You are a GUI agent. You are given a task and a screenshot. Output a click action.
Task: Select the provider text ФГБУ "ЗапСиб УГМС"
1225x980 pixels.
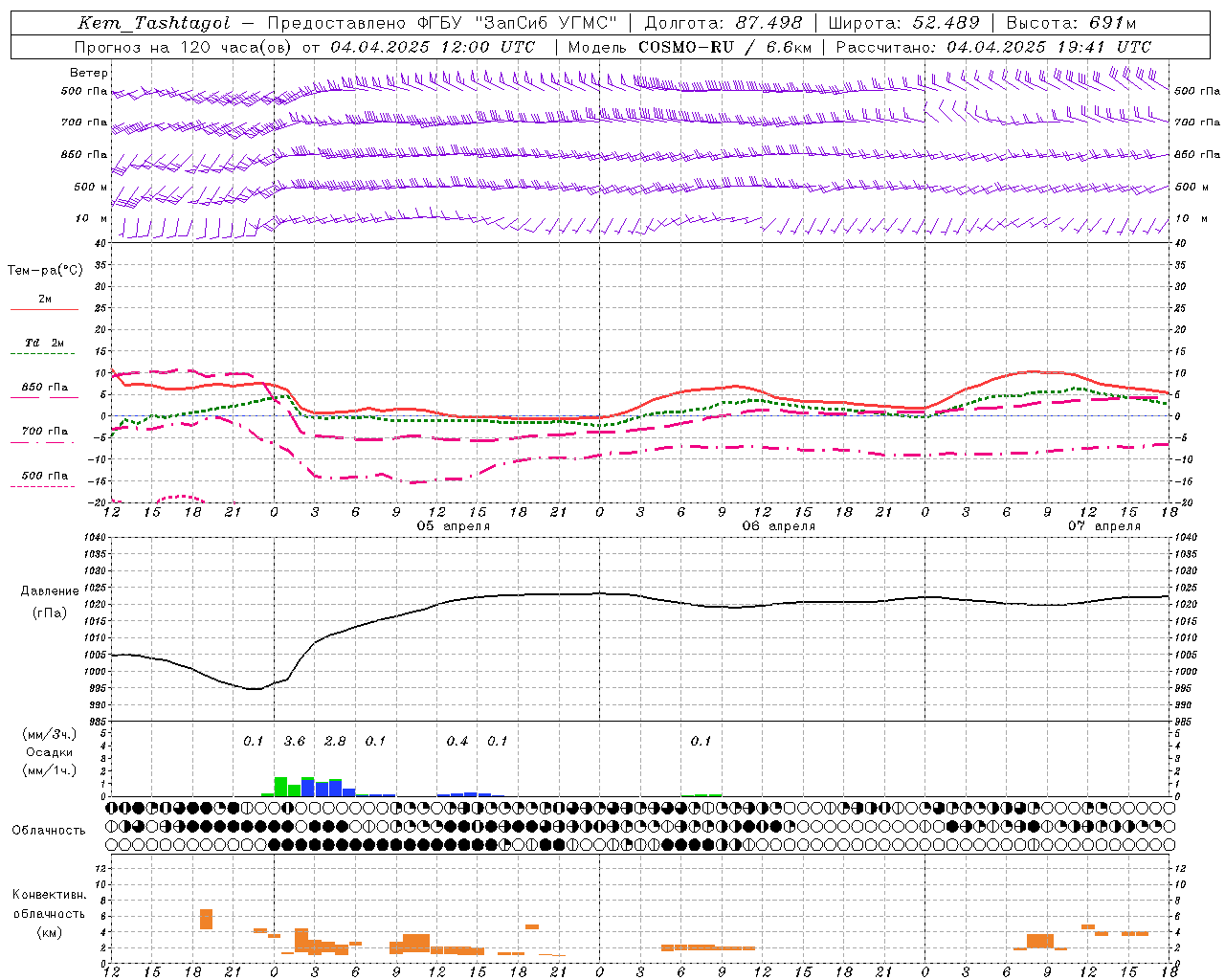518,23
